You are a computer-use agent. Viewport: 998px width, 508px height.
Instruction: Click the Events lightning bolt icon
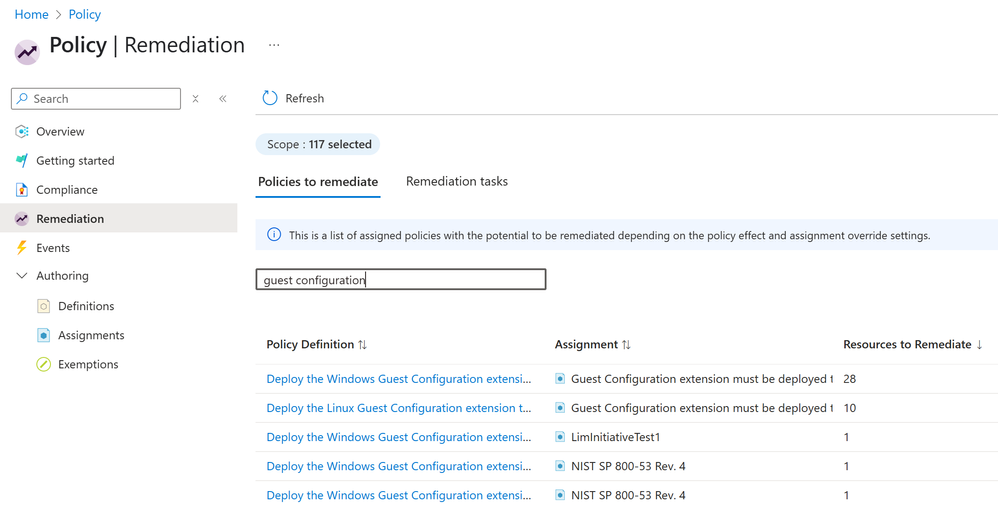(x=22, y=248)
